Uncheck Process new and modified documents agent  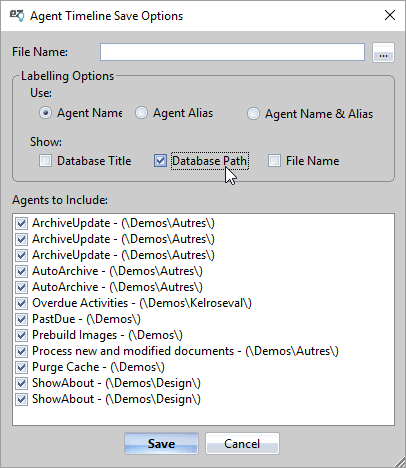(21, 351)
